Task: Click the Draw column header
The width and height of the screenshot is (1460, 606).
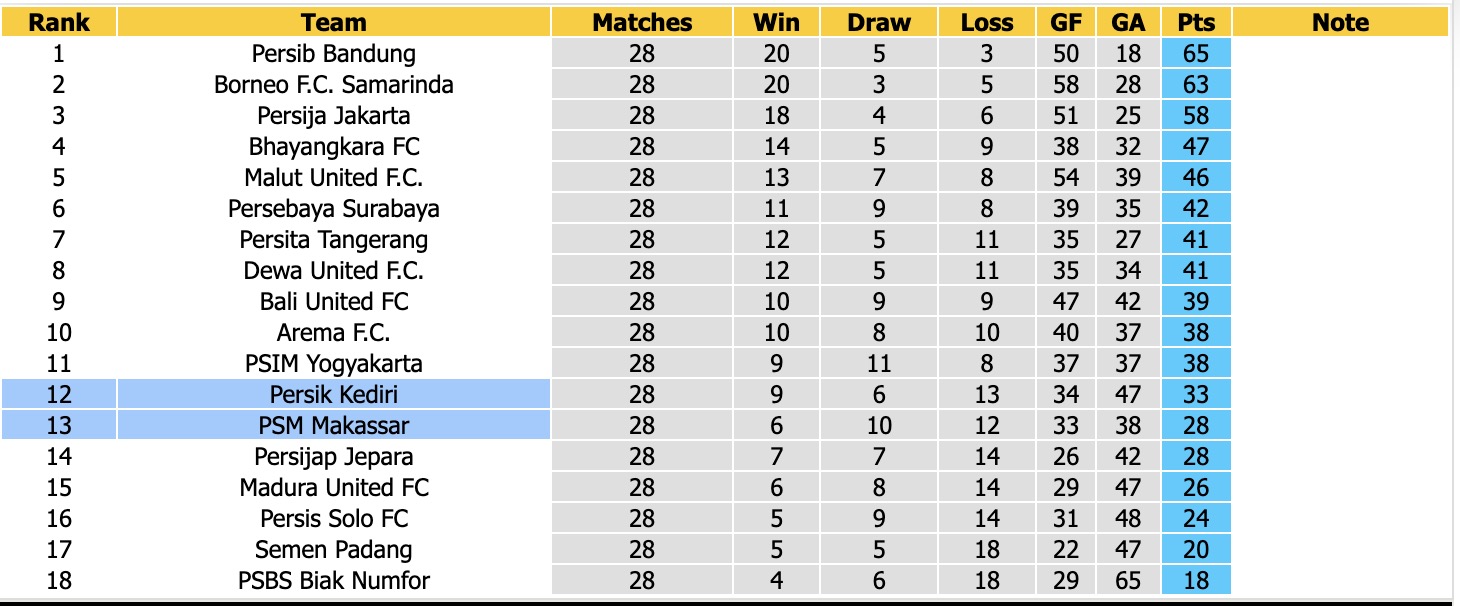Action: tap(879, 22)
